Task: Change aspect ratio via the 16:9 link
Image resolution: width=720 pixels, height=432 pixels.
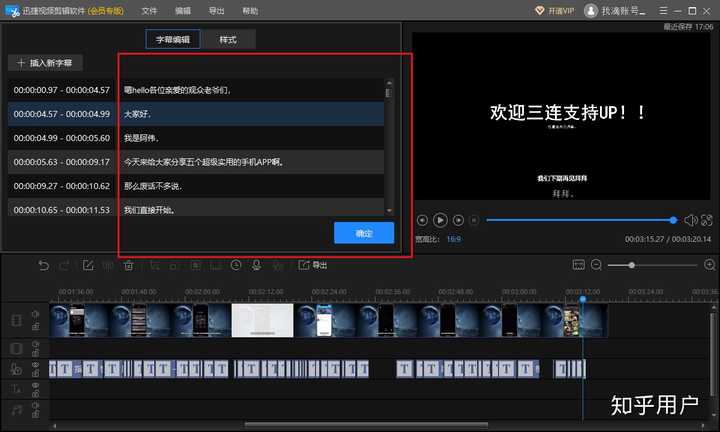Action: 454,239
